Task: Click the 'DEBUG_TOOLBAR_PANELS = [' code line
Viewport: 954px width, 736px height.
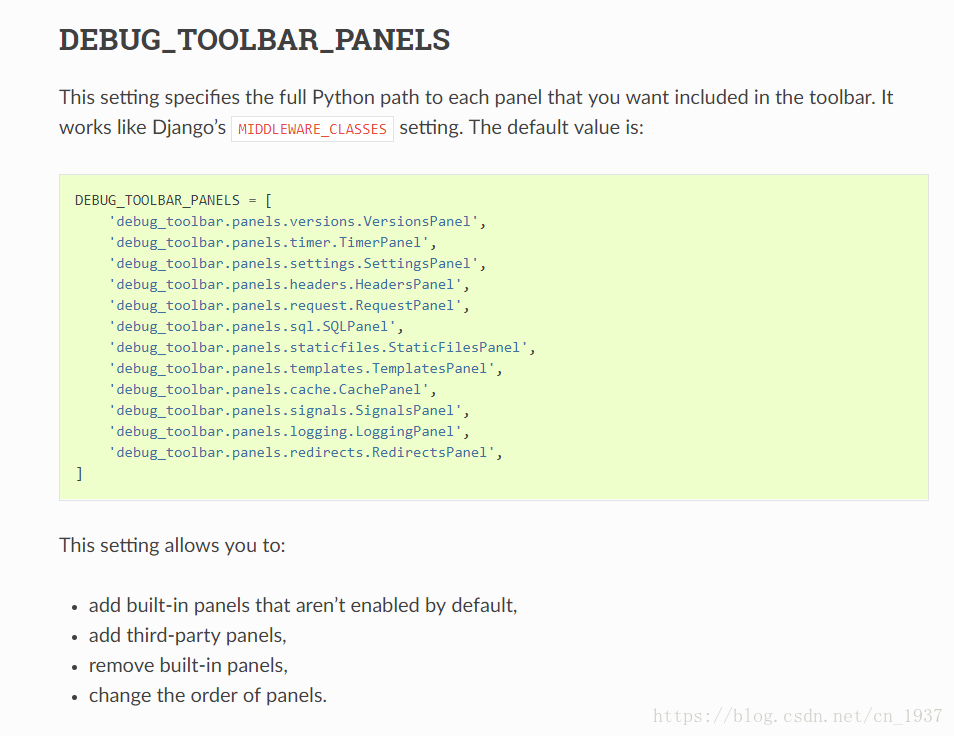Action: coord(166,200)
